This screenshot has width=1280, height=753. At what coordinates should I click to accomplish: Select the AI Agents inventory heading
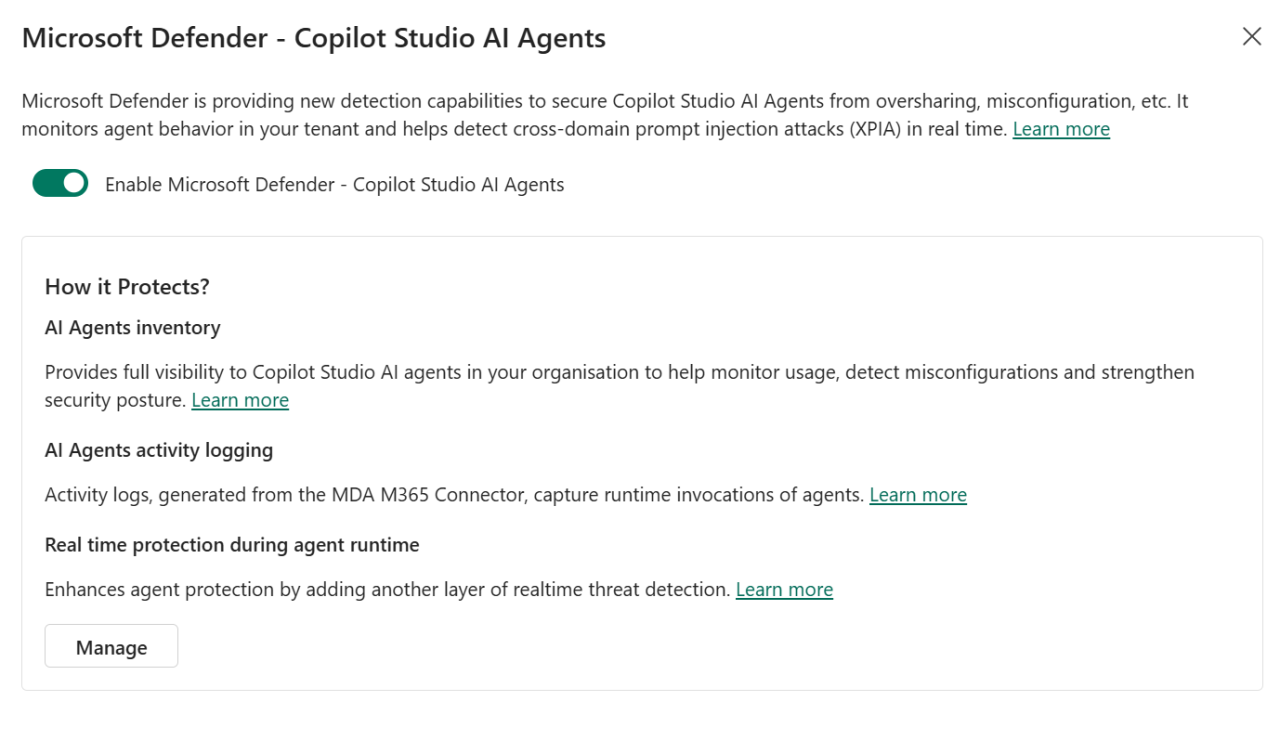click(x=132, y=327)
